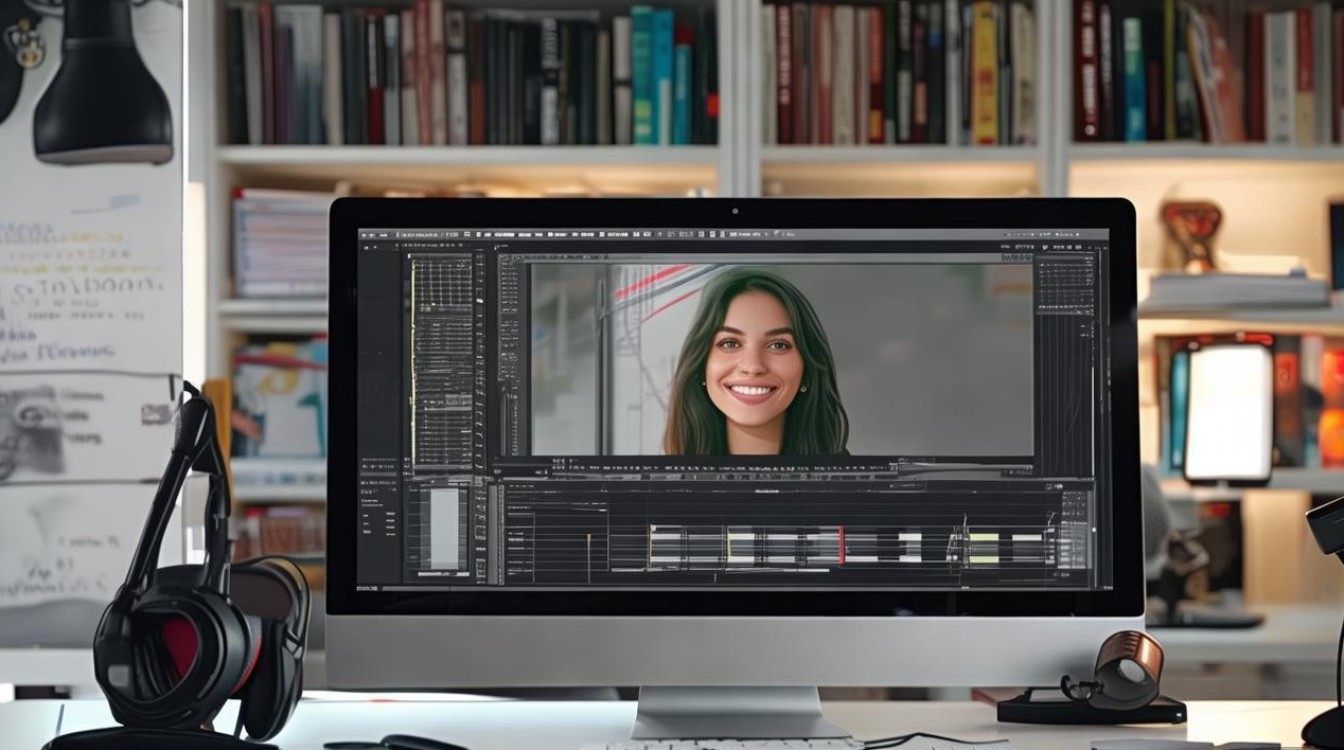The width and height of the screenshot is (1344, 750).
Task: Click the red playhead marker on the timeline
Action: click(x=842, y=546)
